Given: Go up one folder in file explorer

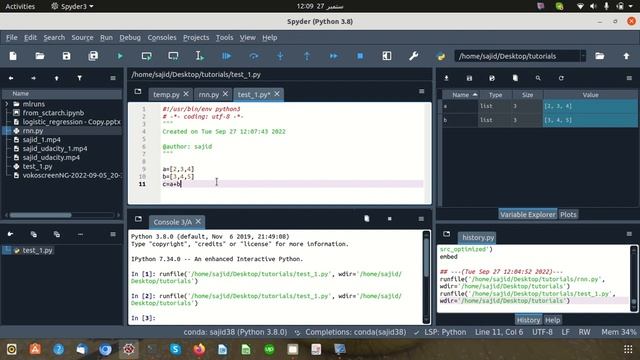Looking at the screenshot, I should 57,78.
